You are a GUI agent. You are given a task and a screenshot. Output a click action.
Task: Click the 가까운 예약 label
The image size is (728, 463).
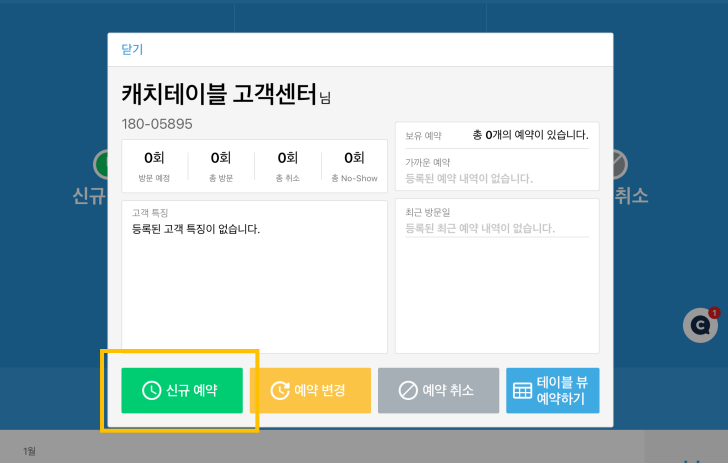click(x=428, y=163)
